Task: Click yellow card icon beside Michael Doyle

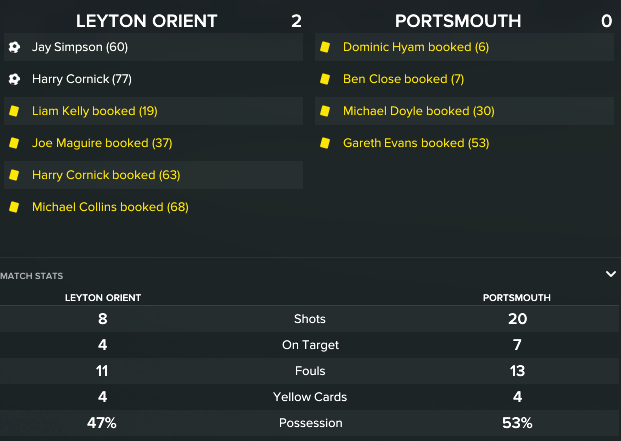Action: tap(325, 111)
